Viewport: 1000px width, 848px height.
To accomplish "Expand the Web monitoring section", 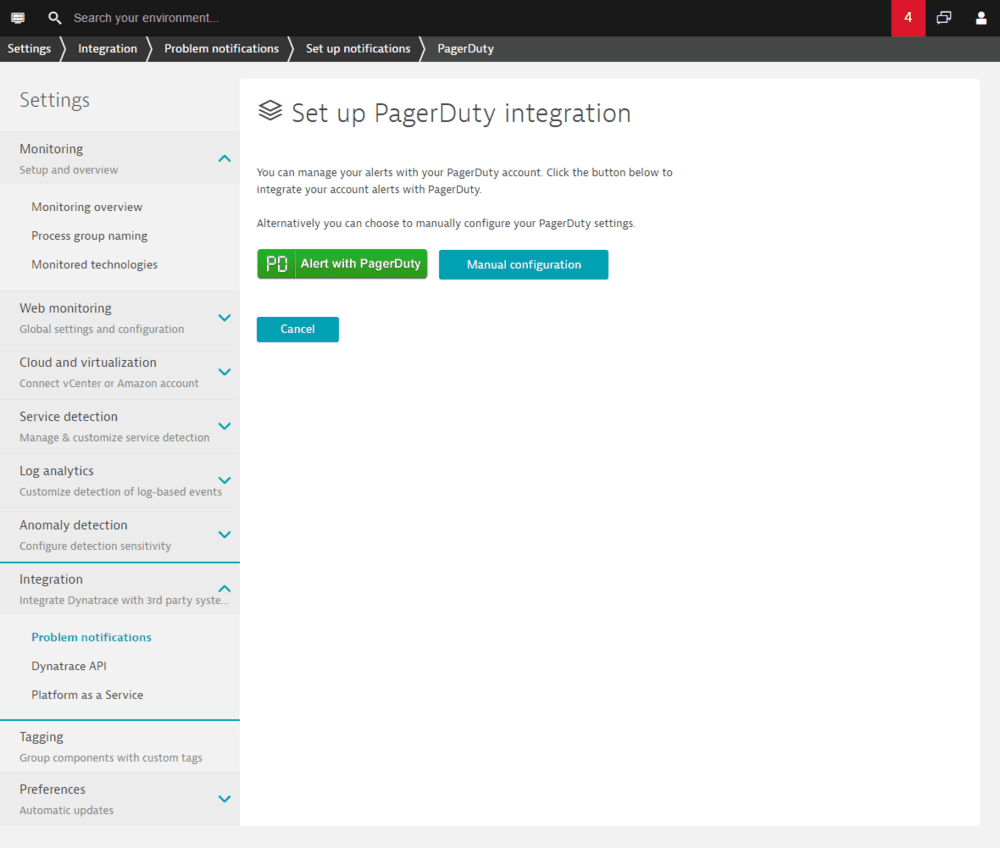I will pos(224,317).
